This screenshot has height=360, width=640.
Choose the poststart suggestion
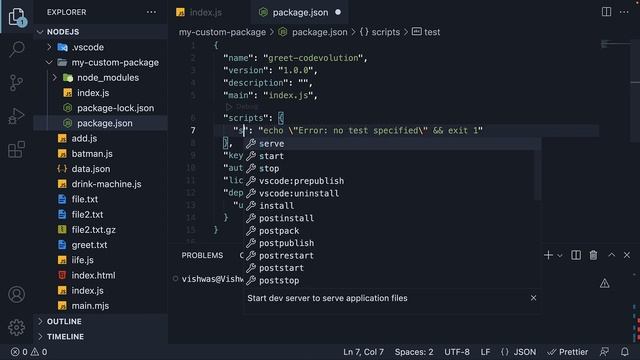[392, 268]
